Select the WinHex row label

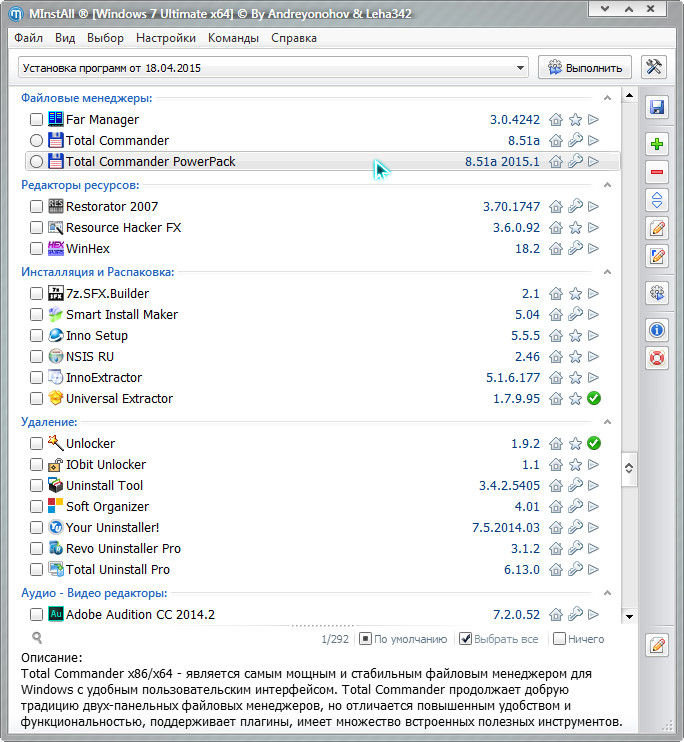[88, 248]
